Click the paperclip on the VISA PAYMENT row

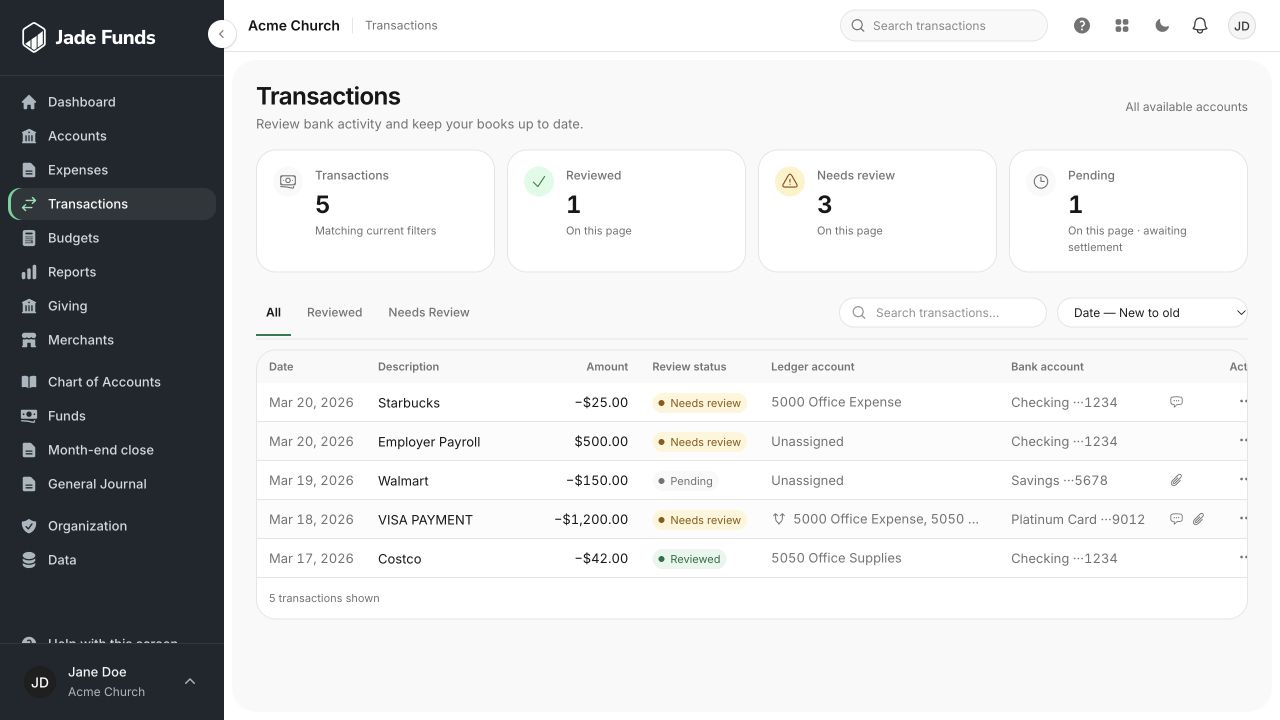coord(1198,519)
